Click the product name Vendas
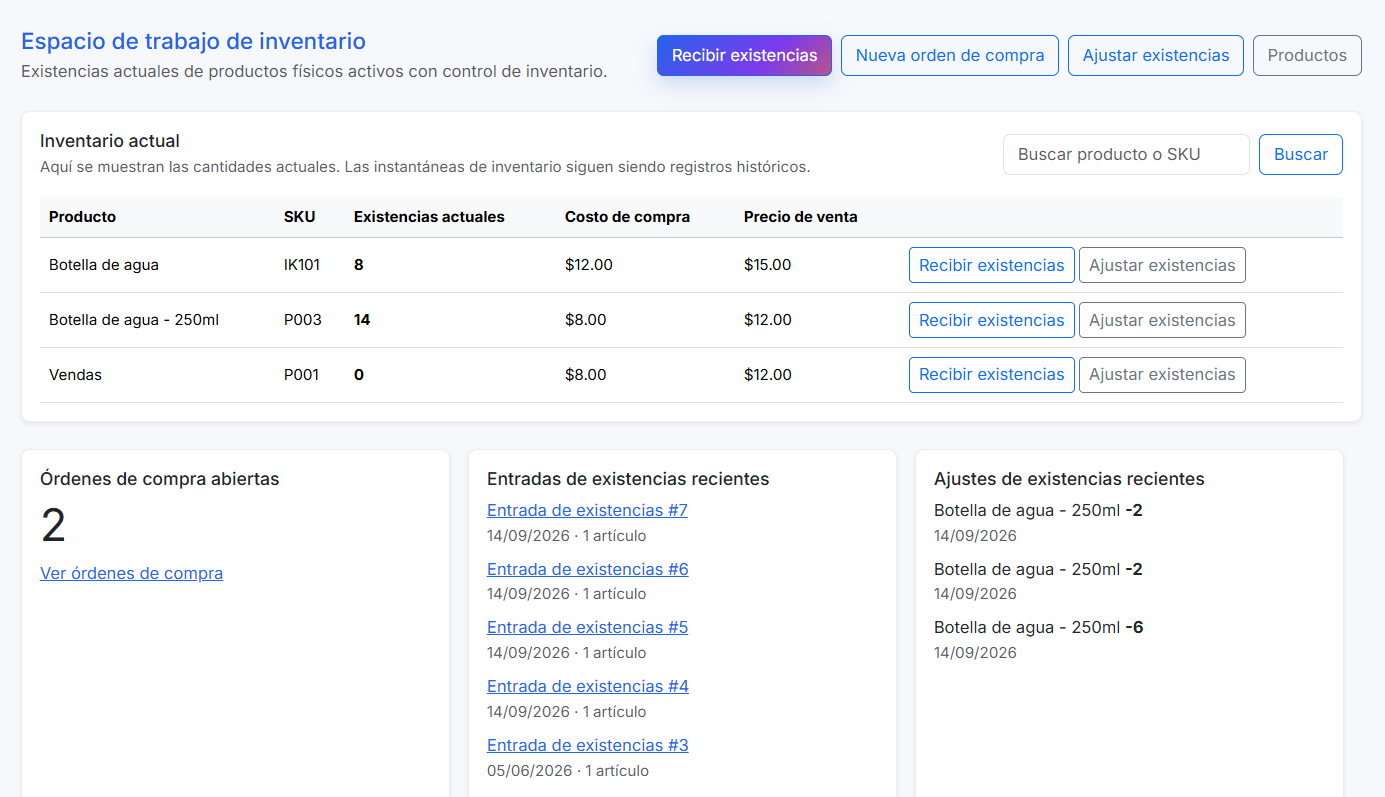The image size is (1385, 797). click(x=75, y=375)
